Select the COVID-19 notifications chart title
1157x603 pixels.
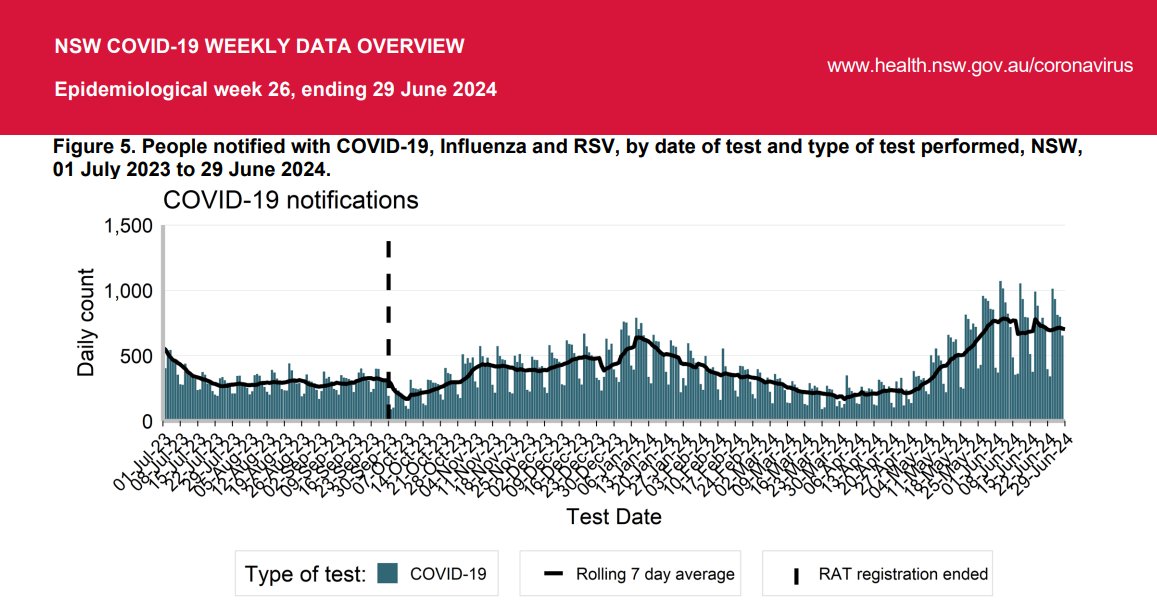292,200
